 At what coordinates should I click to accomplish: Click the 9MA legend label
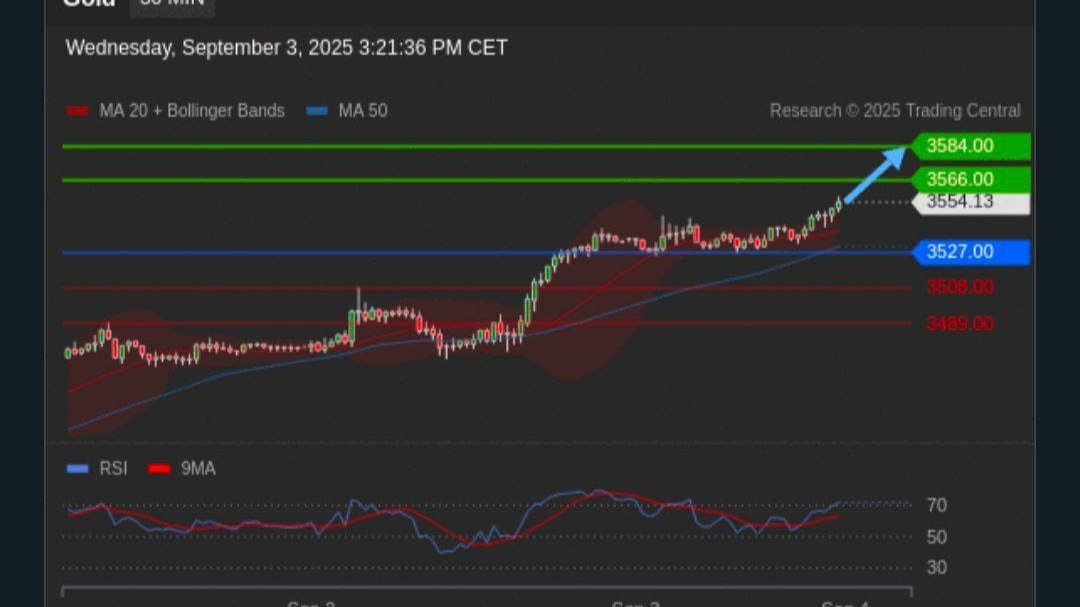(x=198, y=469)
